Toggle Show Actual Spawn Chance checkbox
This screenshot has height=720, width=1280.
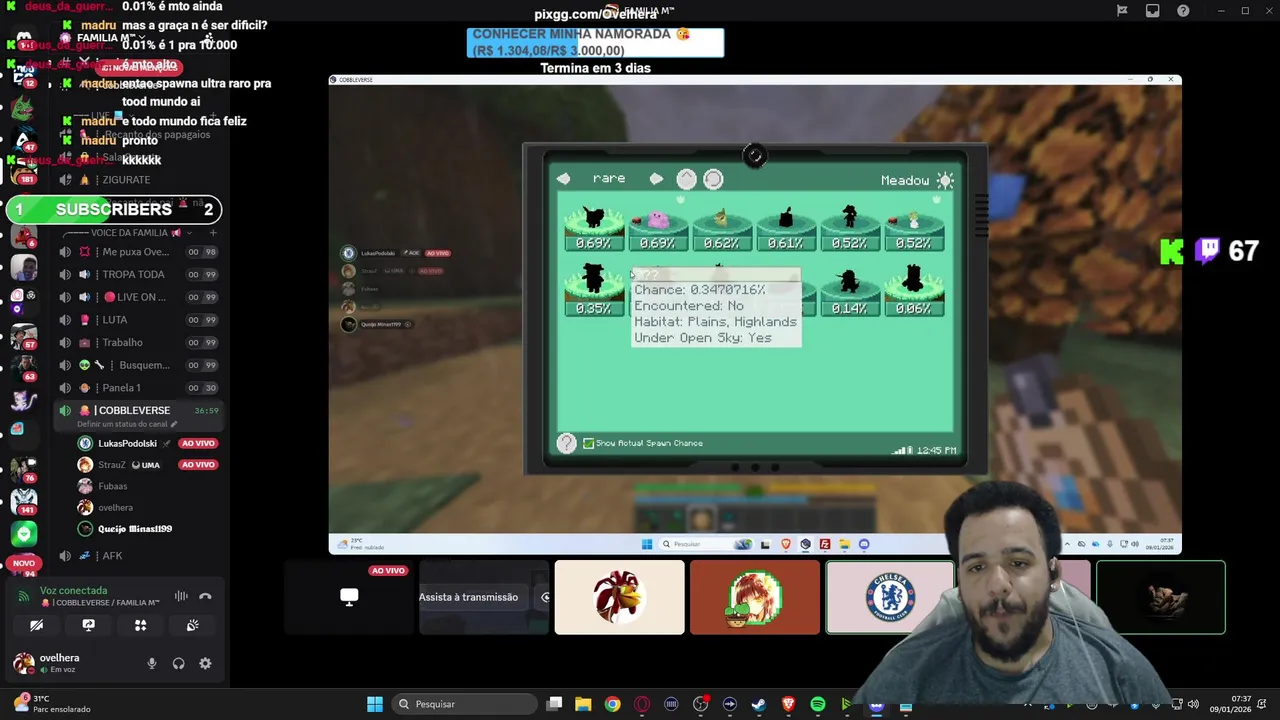point(588,443)
